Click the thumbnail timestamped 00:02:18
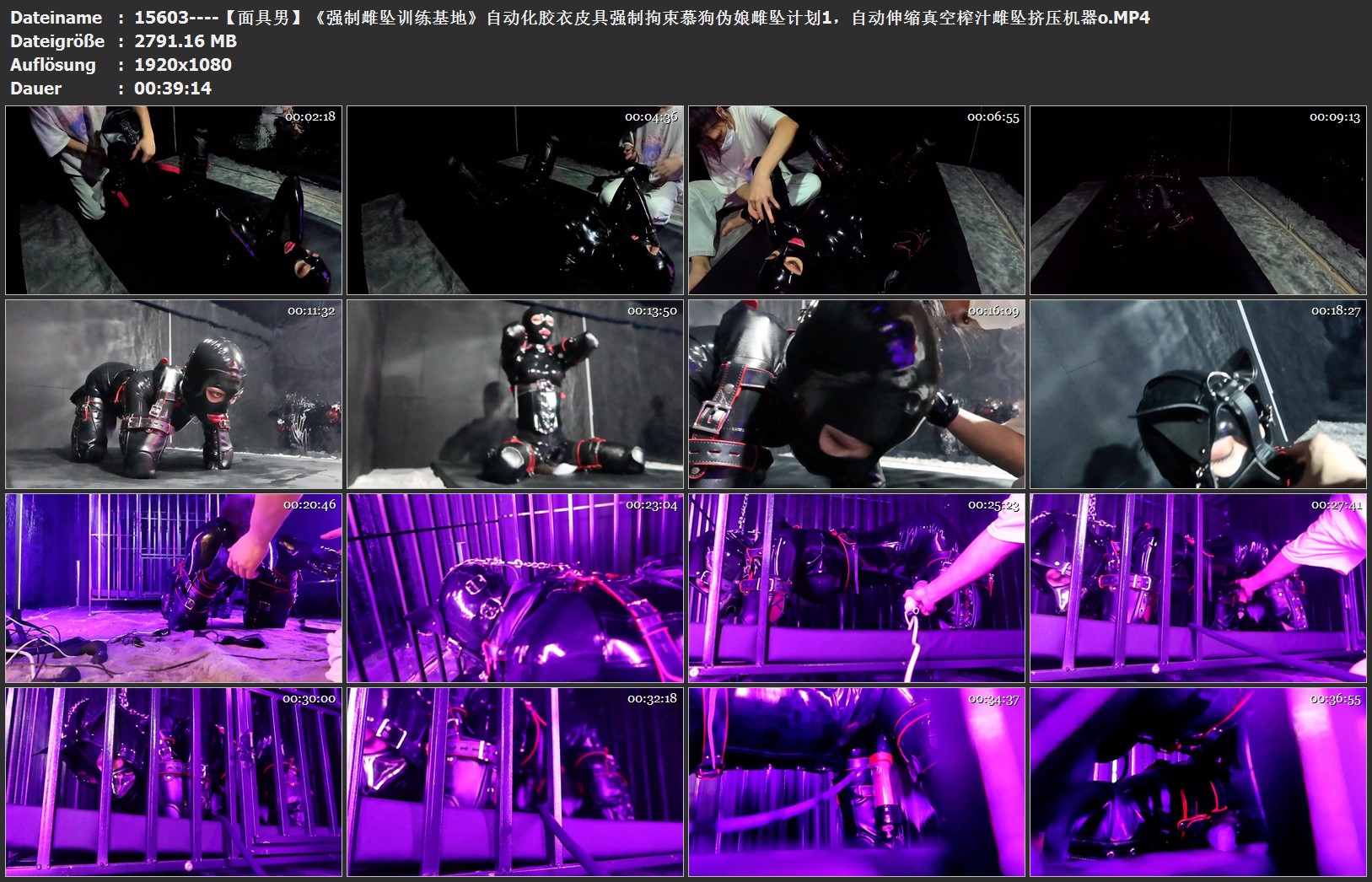 coord(174,200)
